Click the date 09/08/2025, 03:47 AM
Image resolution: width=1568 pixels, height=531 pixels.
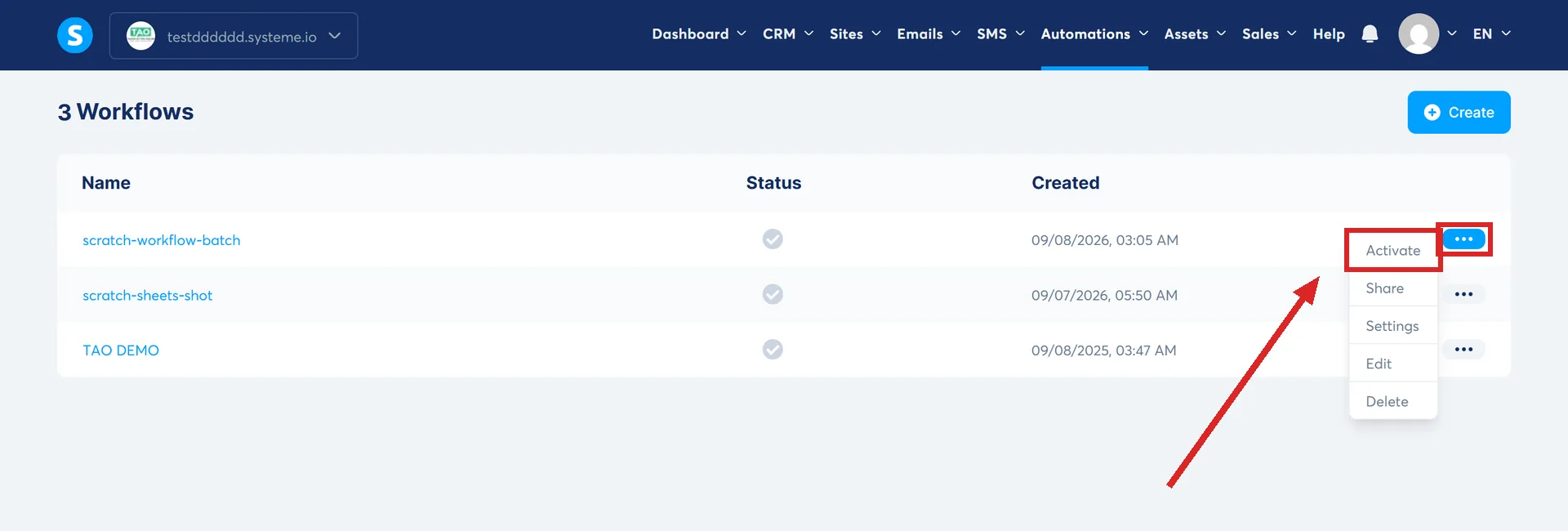point(1103,350)
